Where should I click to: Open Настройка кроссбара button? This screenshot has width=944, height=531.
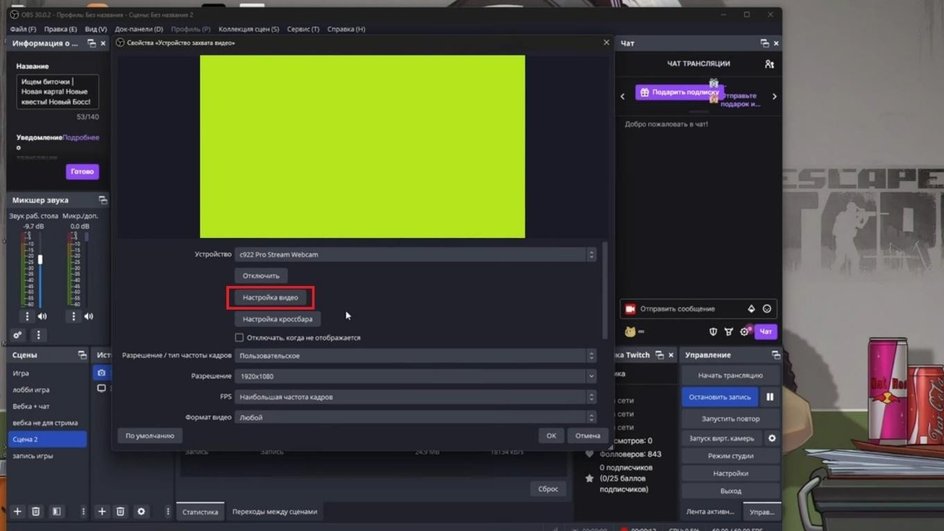tap(278, 319)
